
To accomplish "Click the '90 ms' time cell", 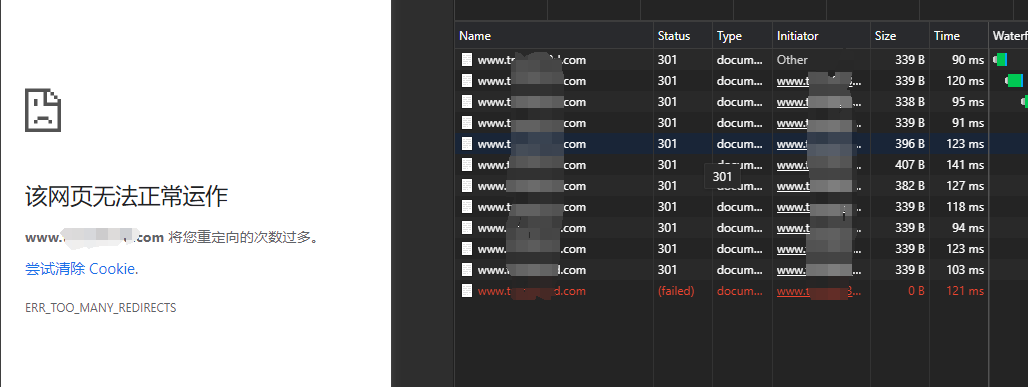I will click(x=968, y=60).
